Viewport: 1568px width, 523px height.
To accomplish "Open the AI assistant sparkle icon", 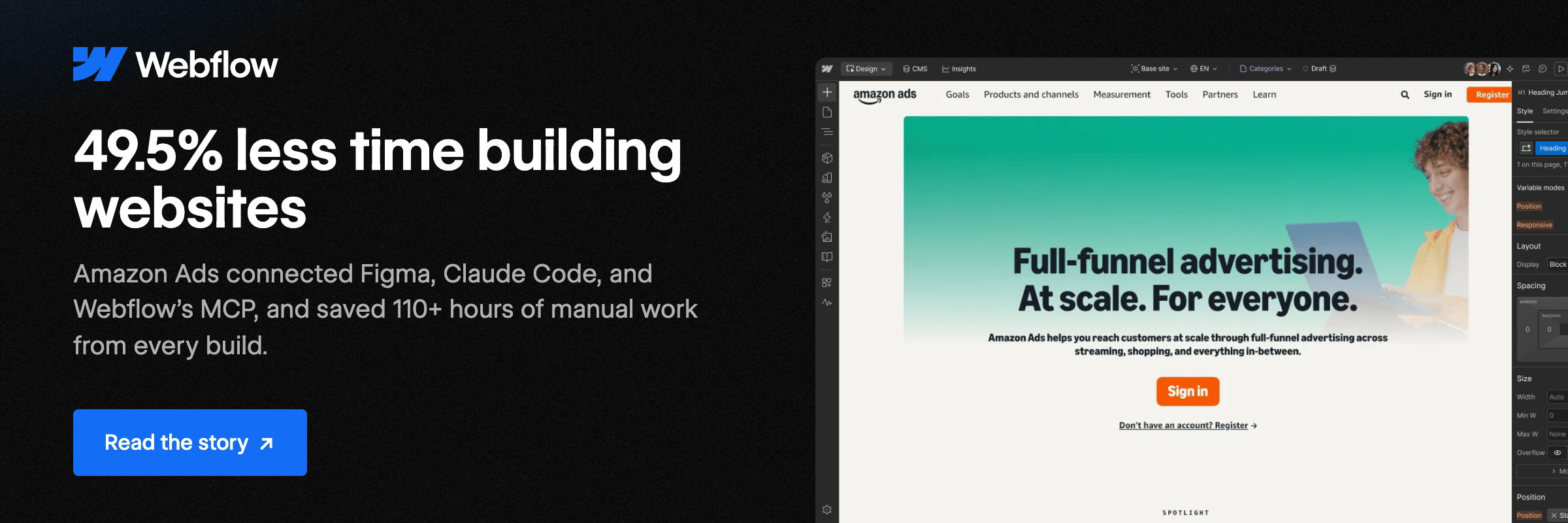I will tap(1510, 69).
